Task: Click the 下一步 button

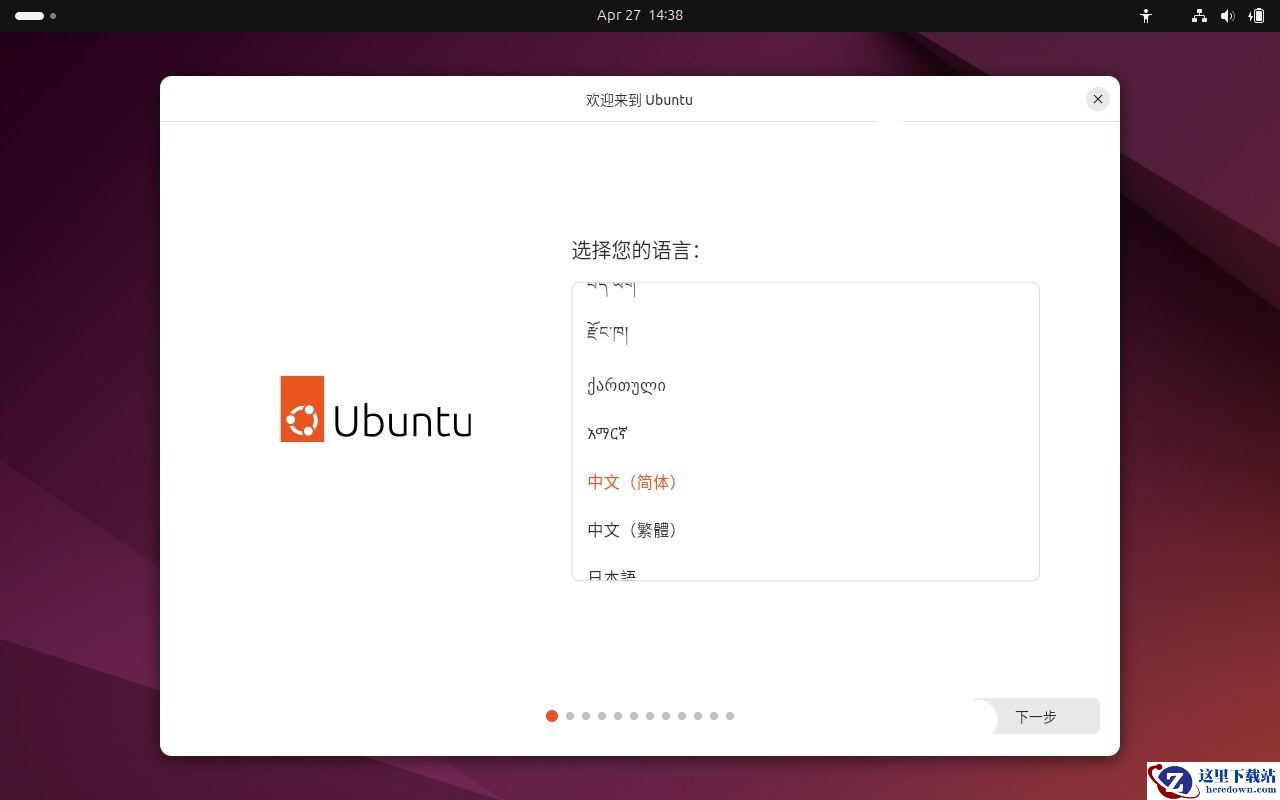Action: [1035, 716]
